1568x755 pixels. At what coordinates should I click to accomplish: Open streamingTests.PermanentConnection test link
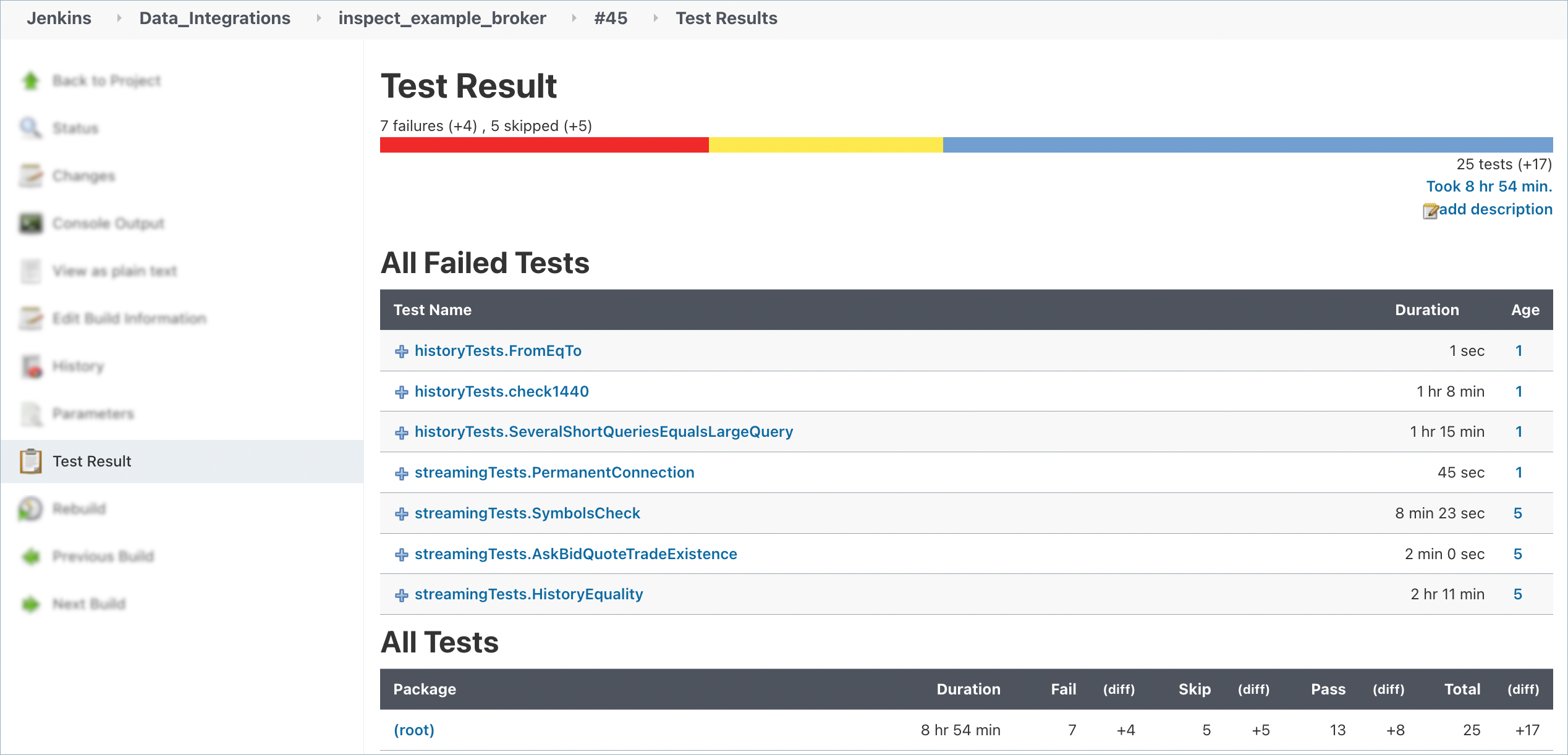(554, 473)
